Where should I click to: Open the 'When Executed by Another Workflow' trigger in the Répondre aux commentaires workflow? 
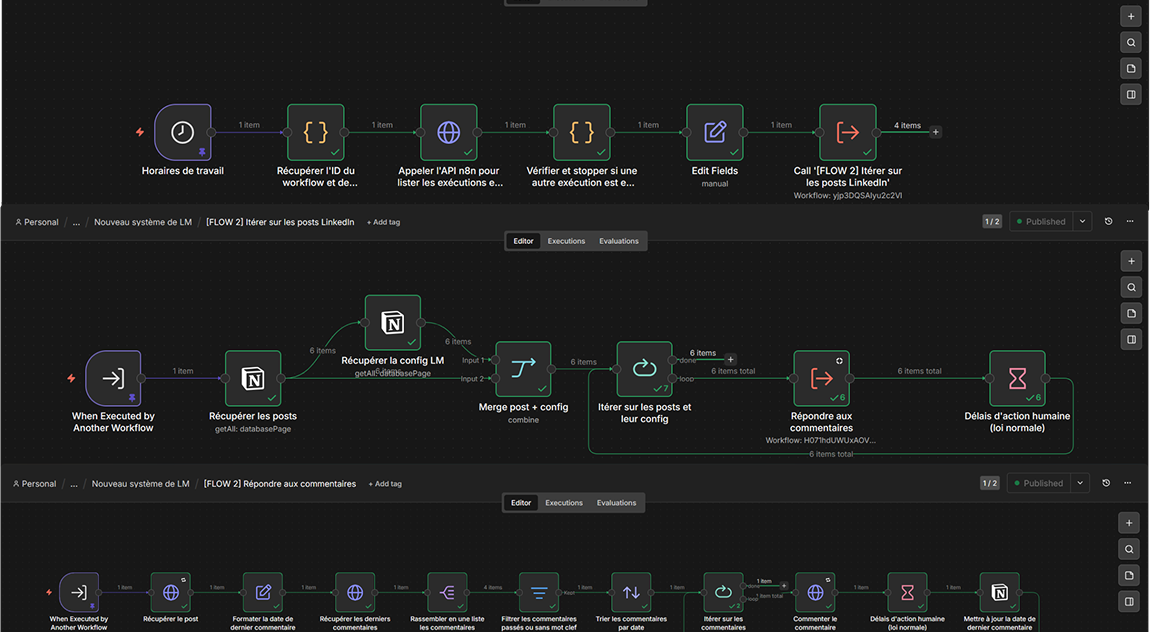point(78,592)
